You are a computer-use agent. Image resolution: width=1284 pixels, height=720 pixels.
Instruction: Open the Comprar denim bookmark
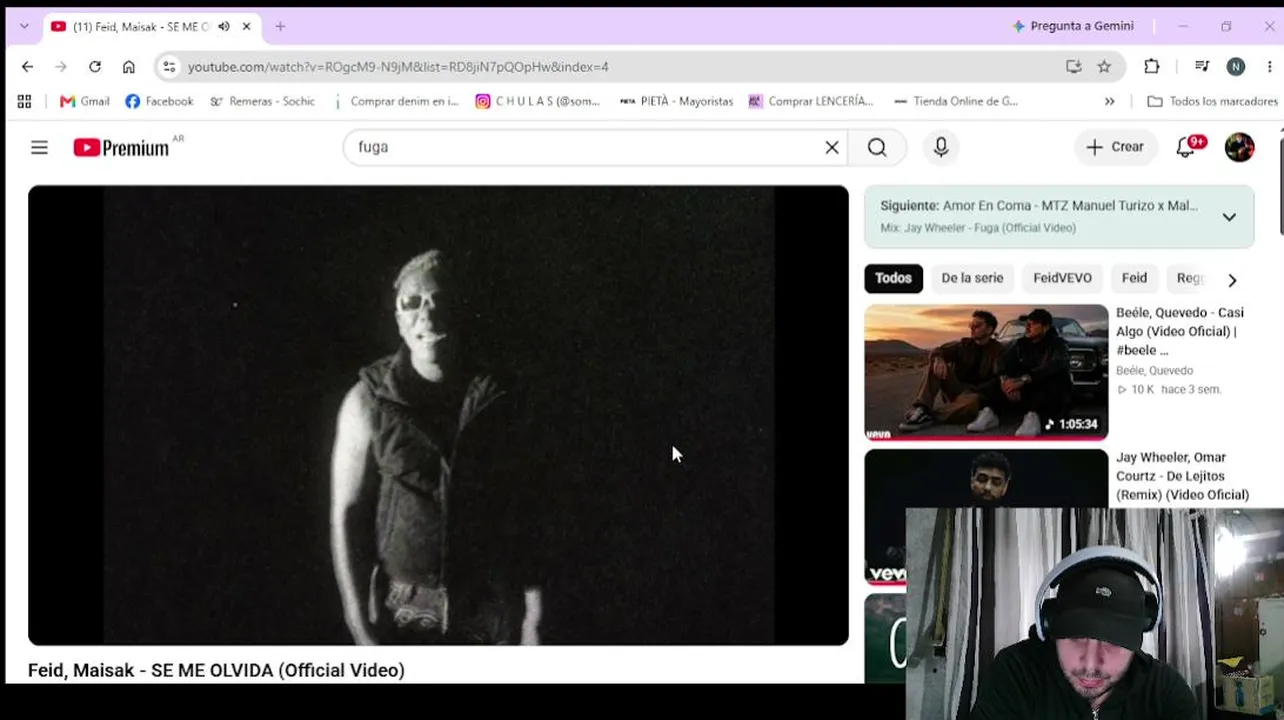click(x=395, y=101)
